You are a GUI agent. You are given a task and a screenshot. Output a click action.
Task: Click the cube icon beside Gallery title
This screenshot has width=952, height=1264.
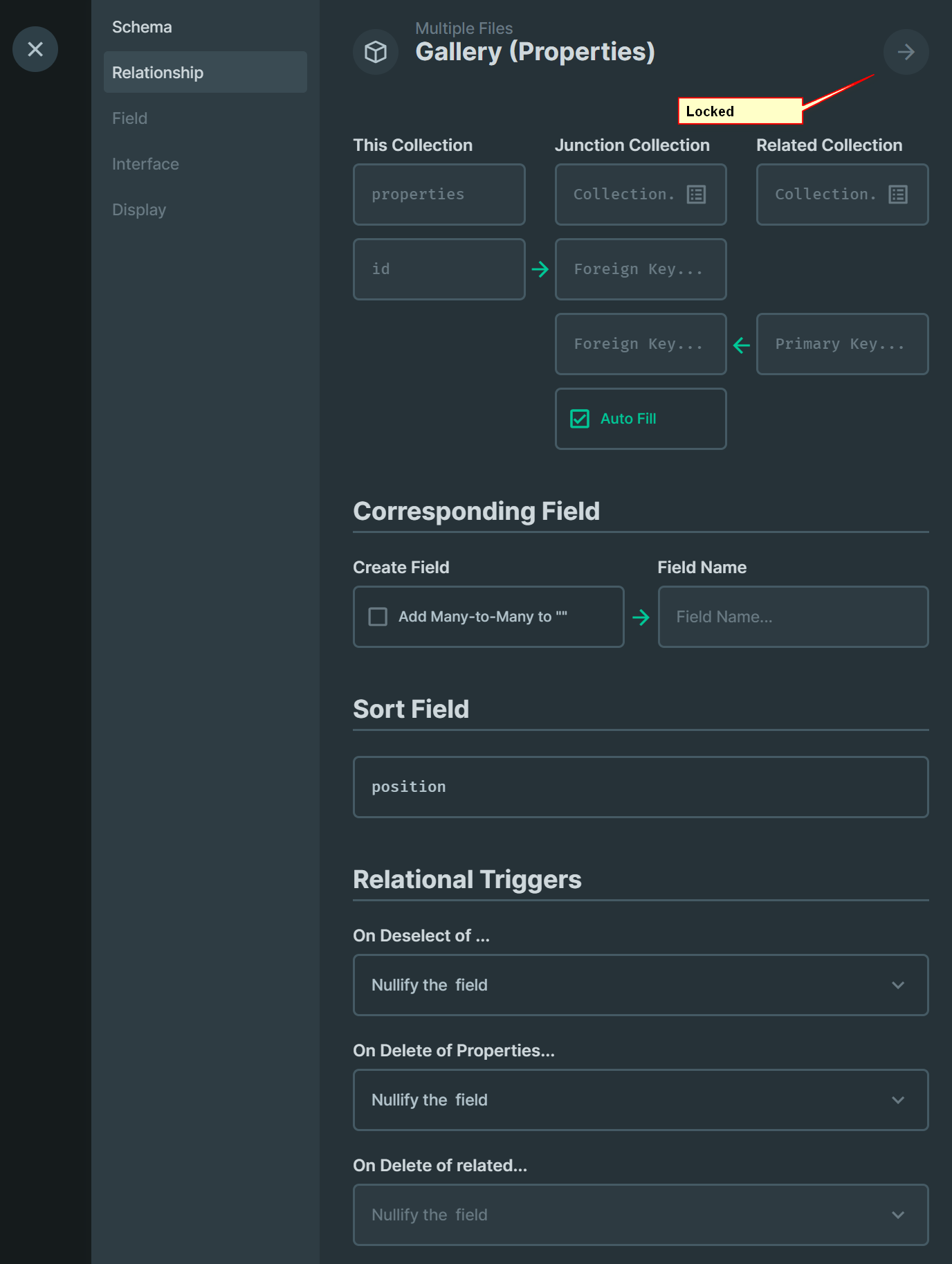click(376, 52)
